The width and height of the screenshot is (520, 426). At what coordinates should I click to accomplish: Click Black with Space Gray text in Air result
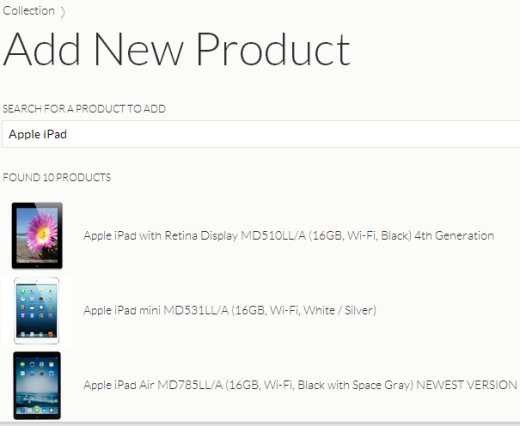click(x=355, y=385)
